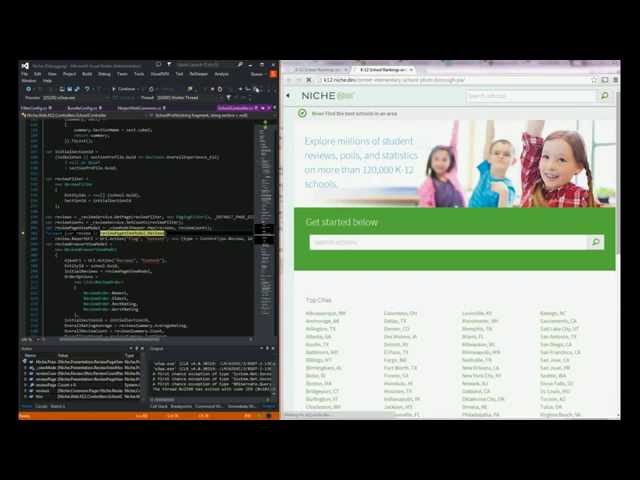The image size is (640, 480).
Task: Click the NICHE logo on the page
Action: (x=328, y=96)
